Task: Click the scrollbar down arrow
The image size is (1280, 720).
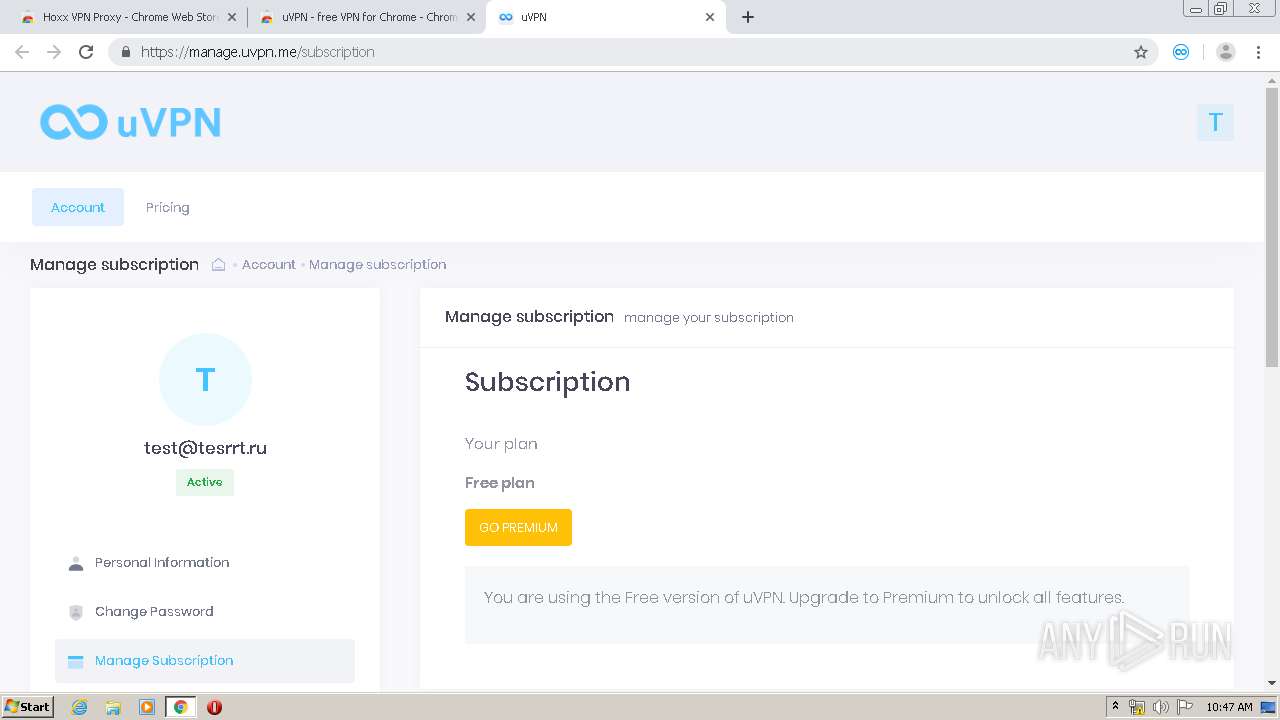Action: click(1272, 683)
